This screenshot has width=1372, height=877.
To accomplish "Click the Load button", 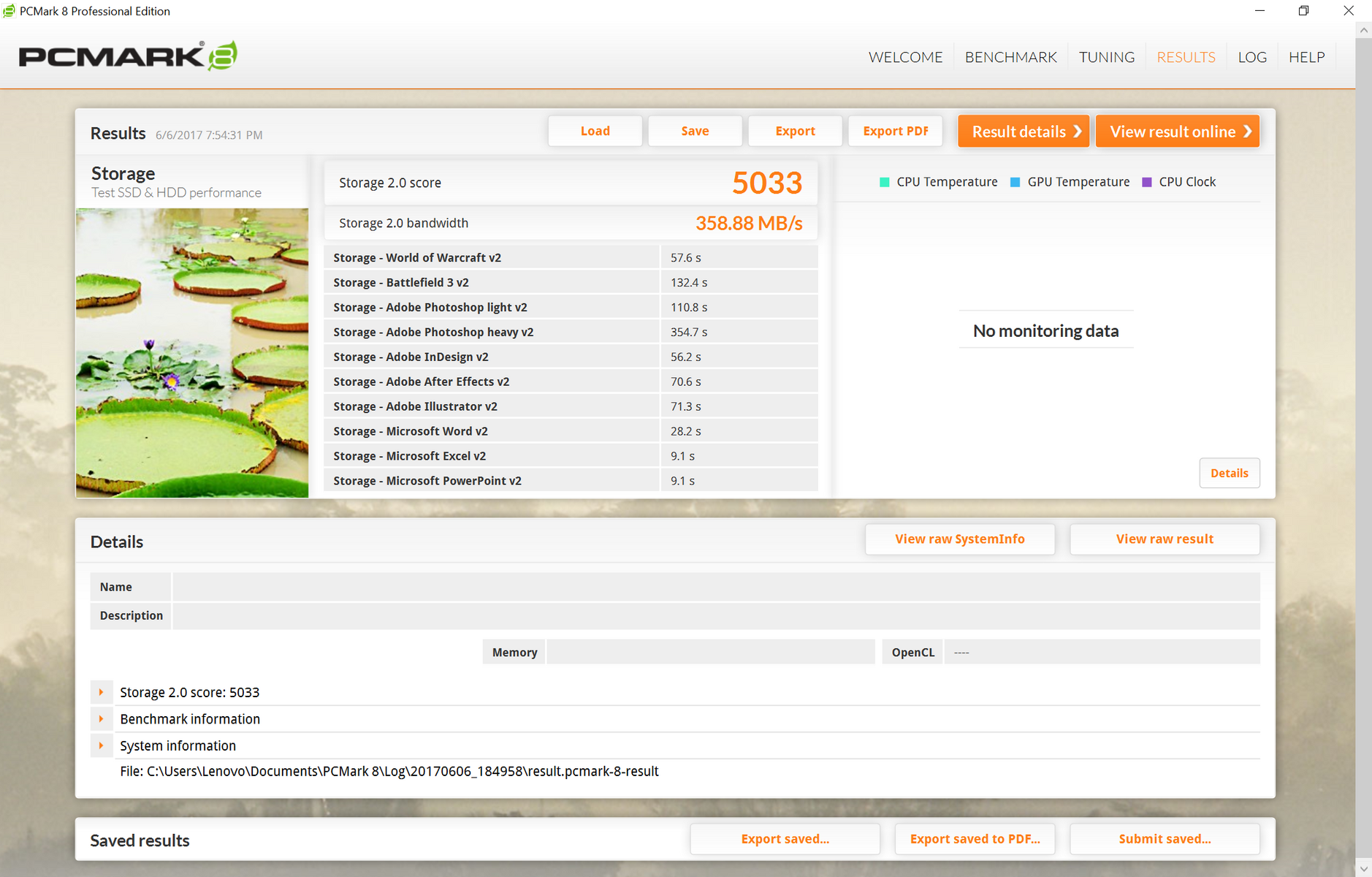I will pos(595,131).
